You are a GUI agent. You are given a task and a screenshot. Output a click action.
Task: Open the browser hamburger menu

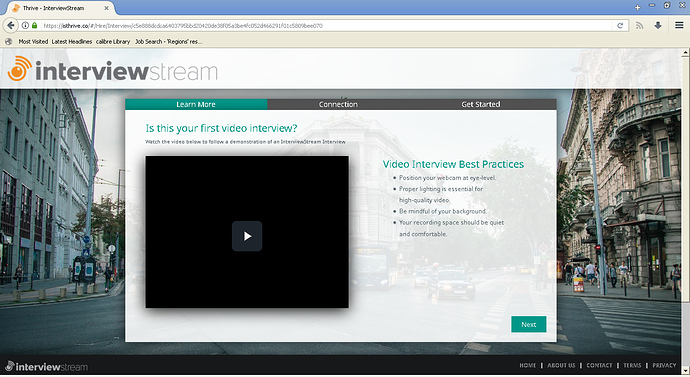[679, 26]
